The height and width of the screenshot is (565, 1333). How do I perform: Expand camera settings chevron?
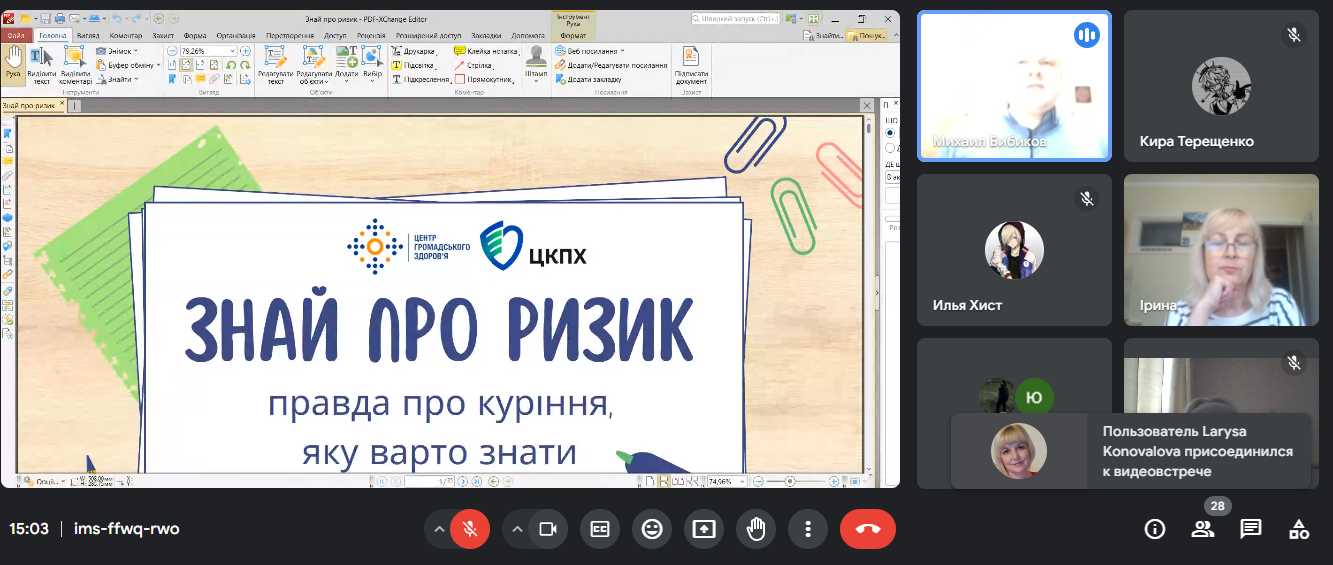point(517,529)
